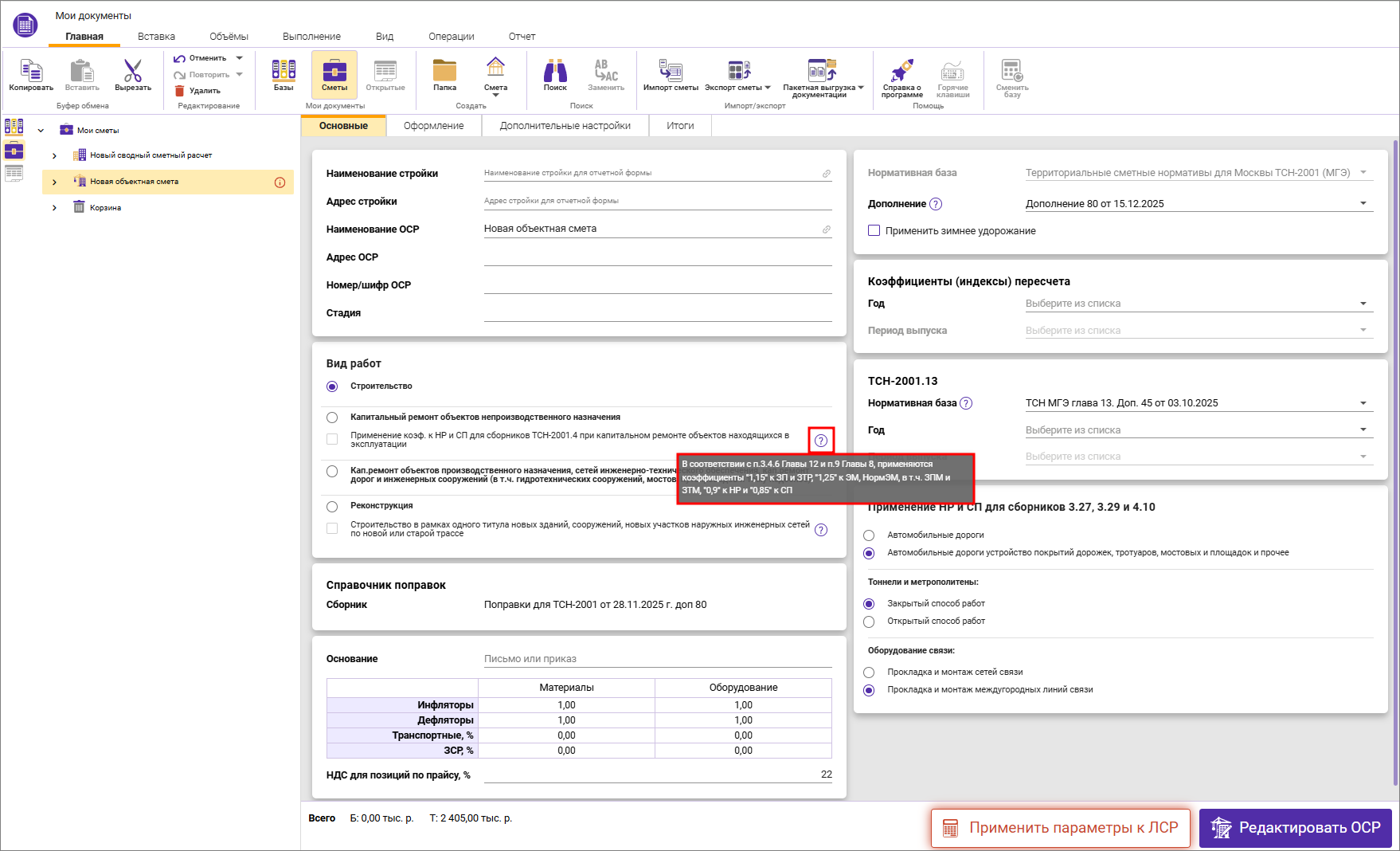Click the Импорт сметы icon
Screen dimensions: 1400x851
pos(671,72)
